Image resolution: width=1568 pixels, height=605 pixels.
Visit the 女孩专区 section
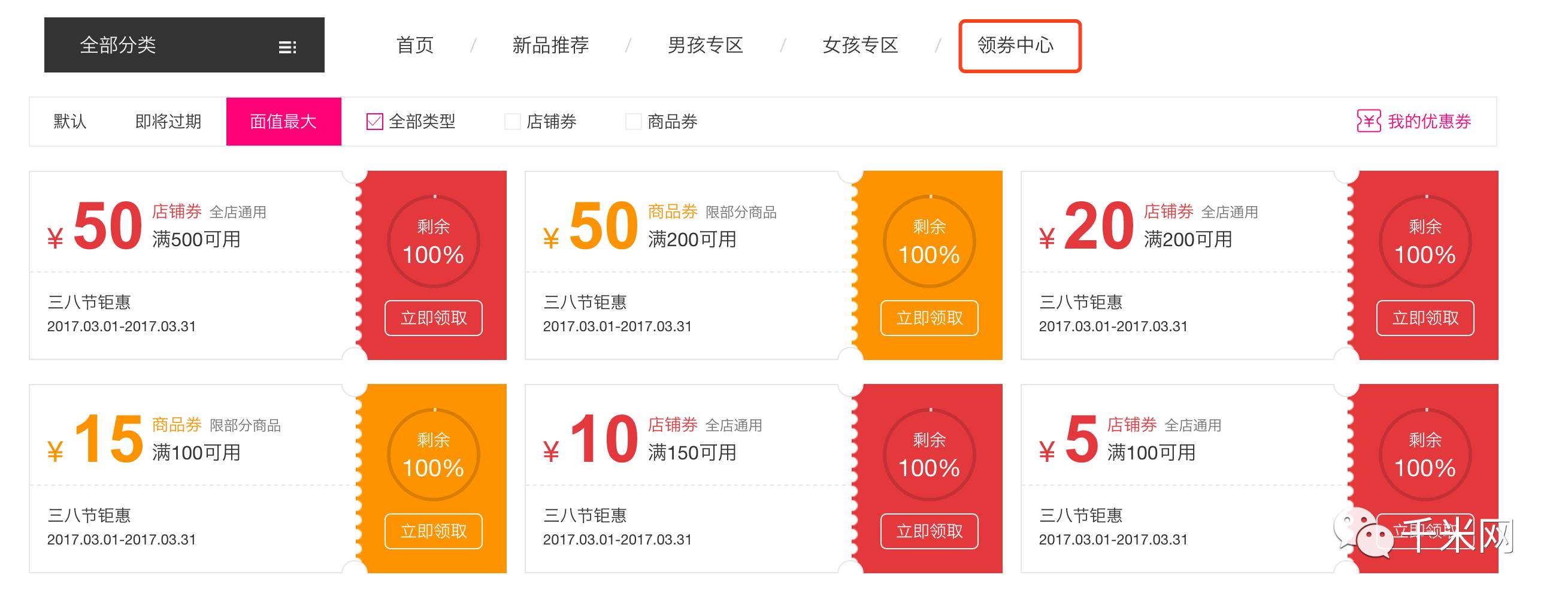pos(861,45)
